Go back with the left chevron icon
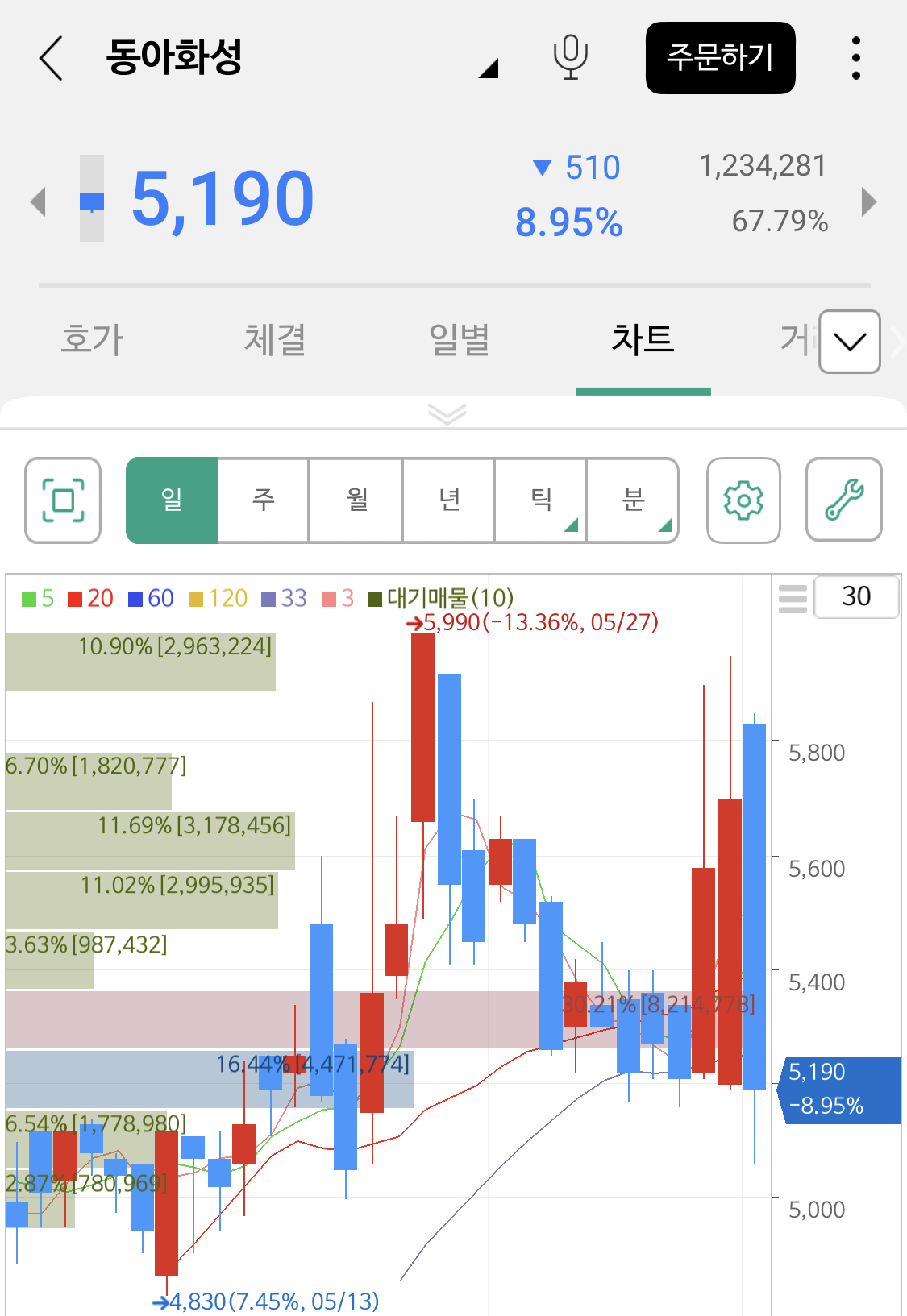The height and width of the screenshot is (1316, 907). point(51,58)
